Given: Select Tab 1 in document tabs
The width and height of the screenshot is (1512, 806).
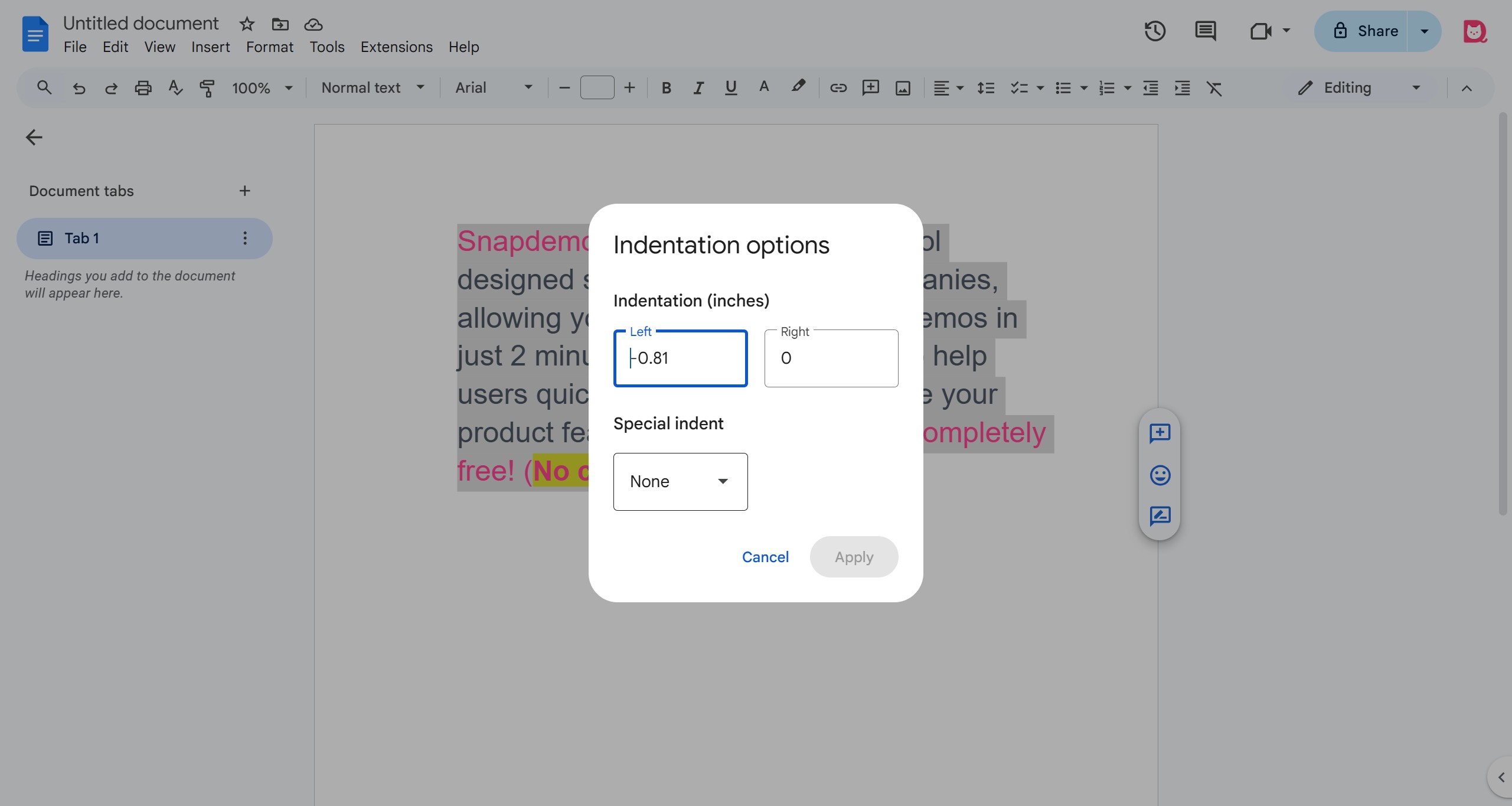Looking at the screenshot, I should (145, 239).
